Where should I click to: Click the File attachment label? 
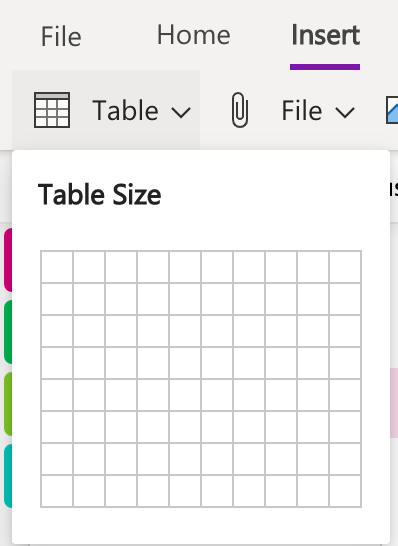point(302,110)
